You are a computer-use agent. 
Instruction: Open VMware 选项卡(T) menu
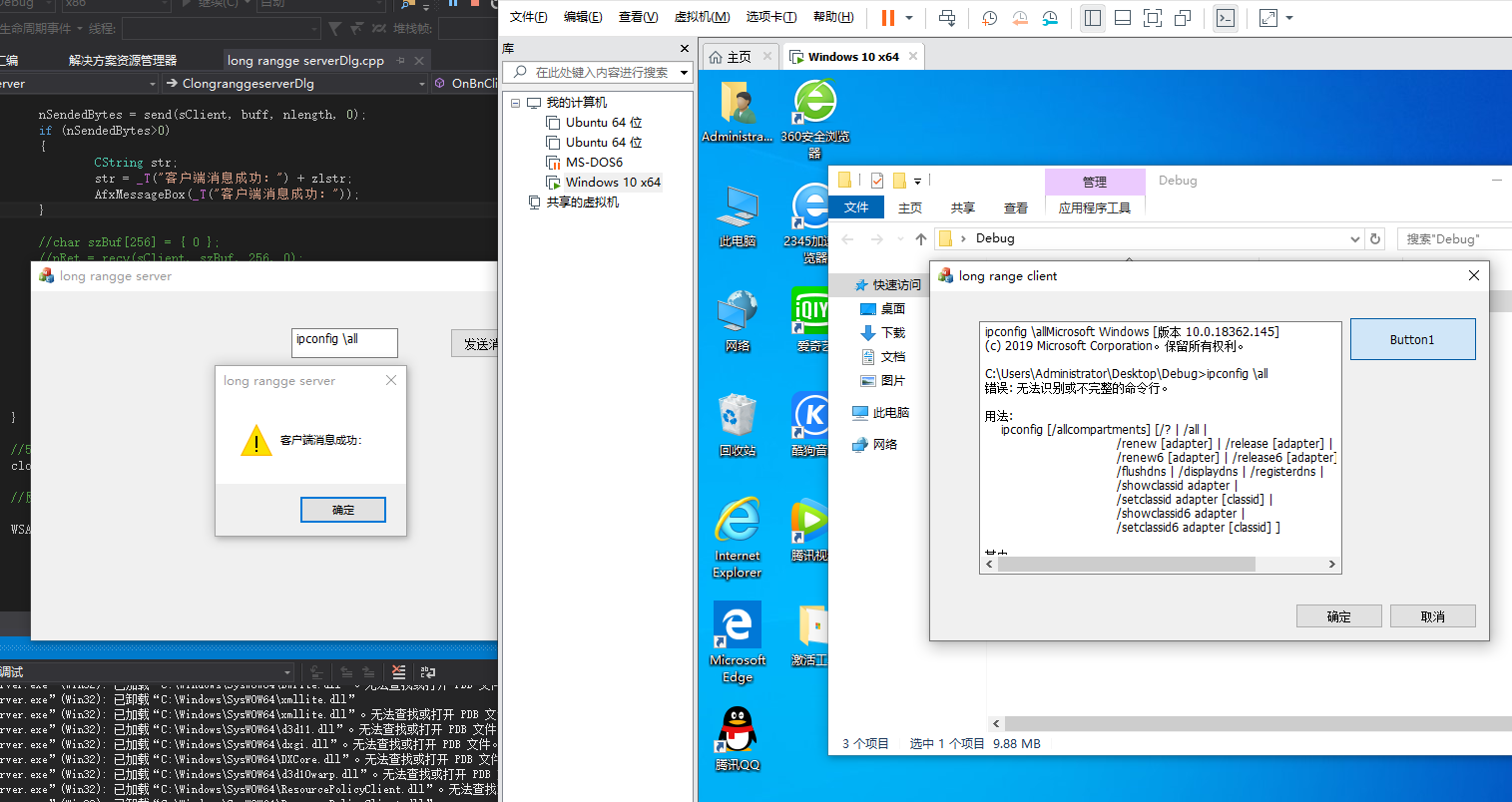pos(771,17)
